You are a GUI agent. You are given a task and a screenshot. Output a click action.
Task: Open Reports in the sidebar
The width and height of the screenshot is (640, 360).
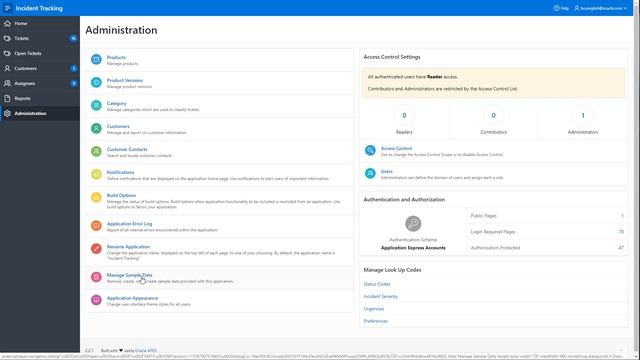pos(40,98)
